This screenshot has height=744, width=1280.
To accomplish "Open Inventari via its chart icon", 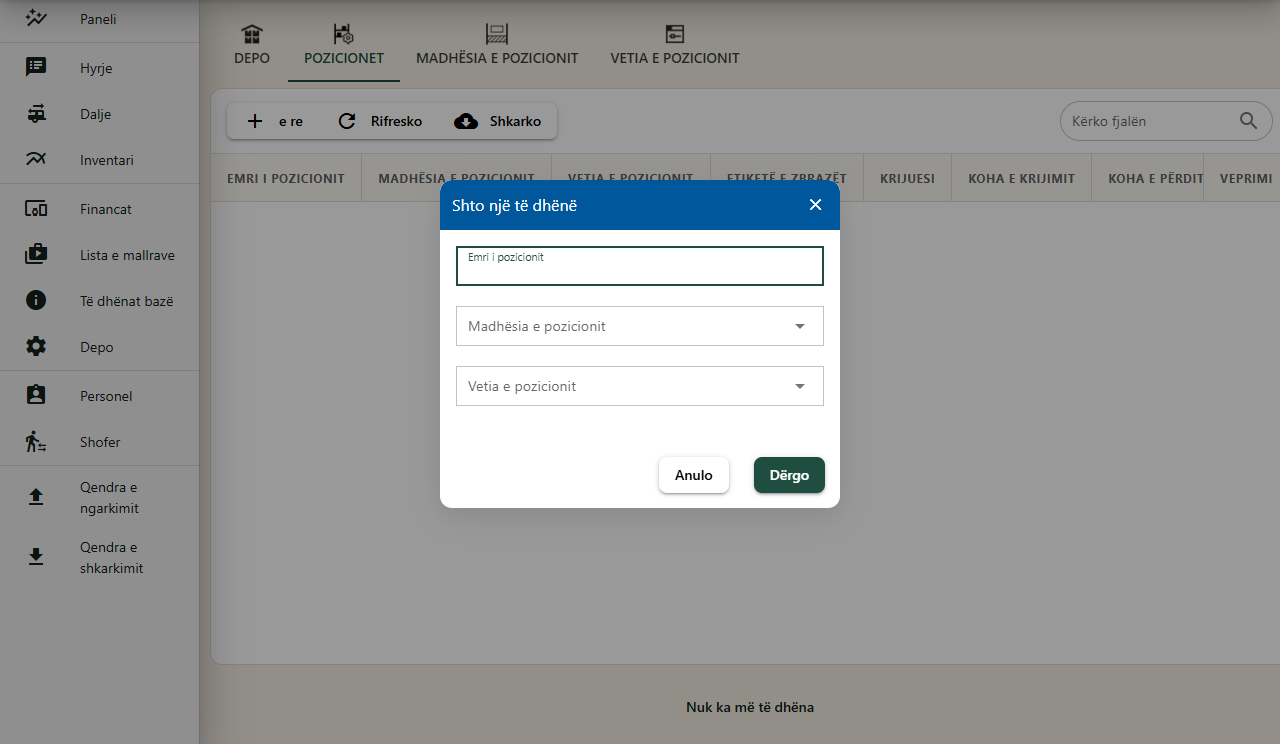I will [36, 160].
